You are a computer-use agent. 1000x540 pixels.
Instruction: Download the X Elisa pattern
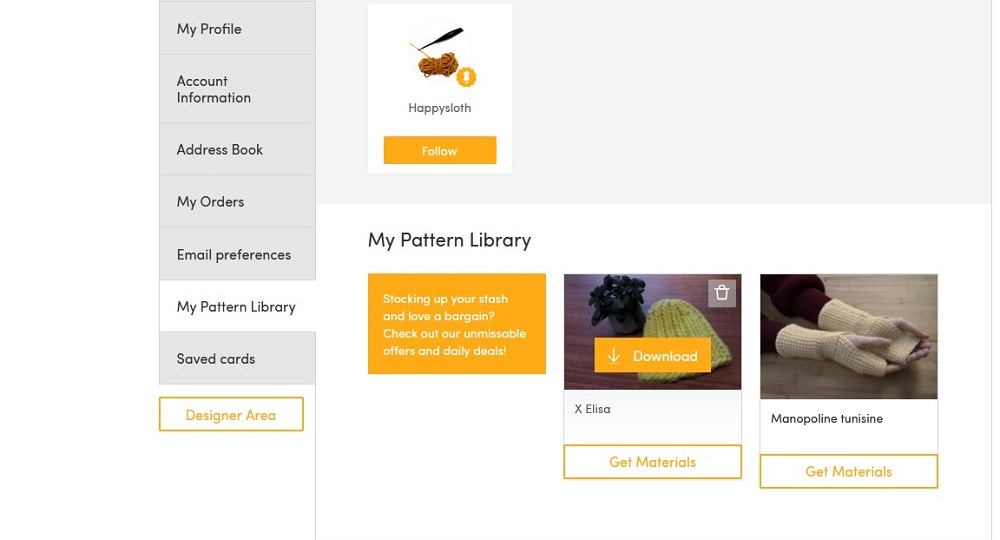(652, 356)
